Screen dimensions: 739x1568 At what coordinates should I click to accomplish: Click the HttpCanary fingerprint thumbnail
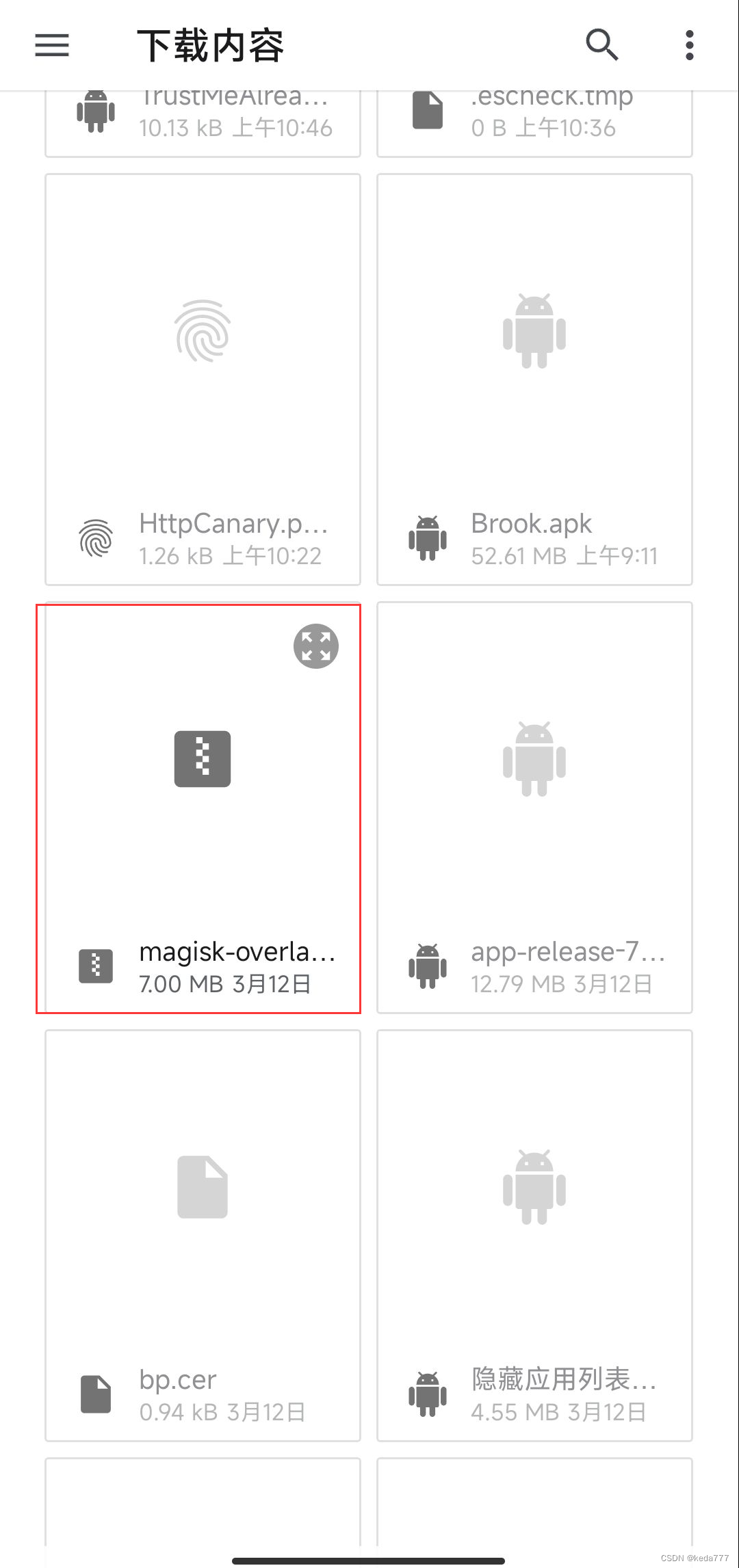pos(203,331)
